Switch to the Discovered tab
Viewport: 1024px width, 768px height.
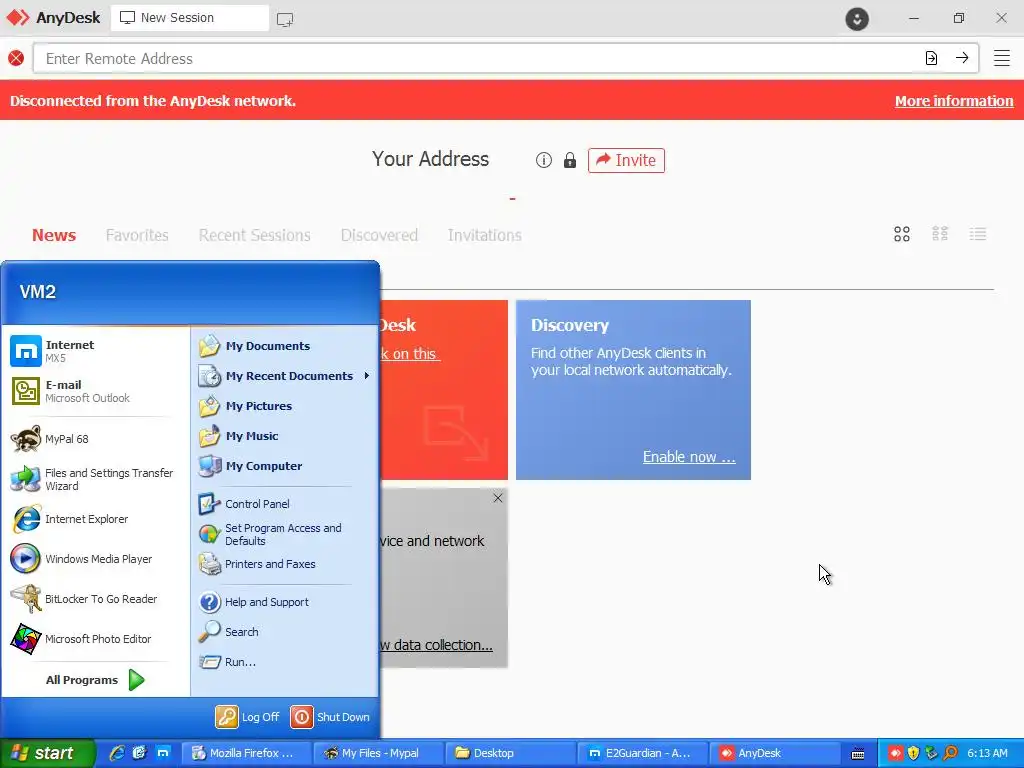(379, 235)
